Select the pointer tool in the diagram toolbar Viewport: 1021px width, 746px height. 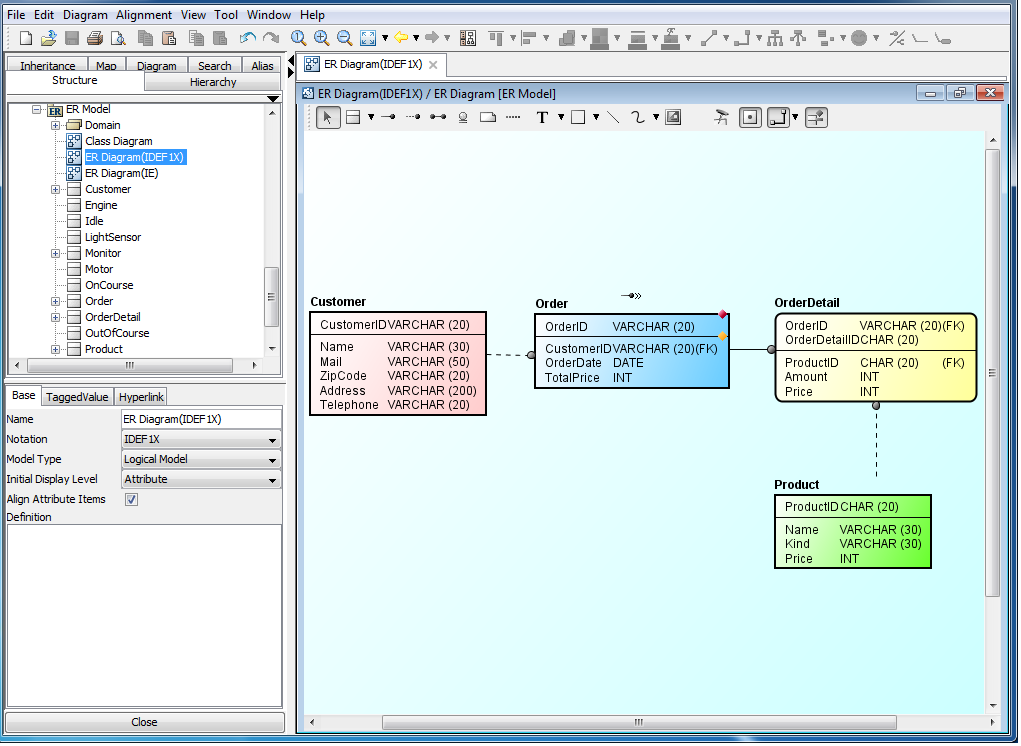coord(328,118)
